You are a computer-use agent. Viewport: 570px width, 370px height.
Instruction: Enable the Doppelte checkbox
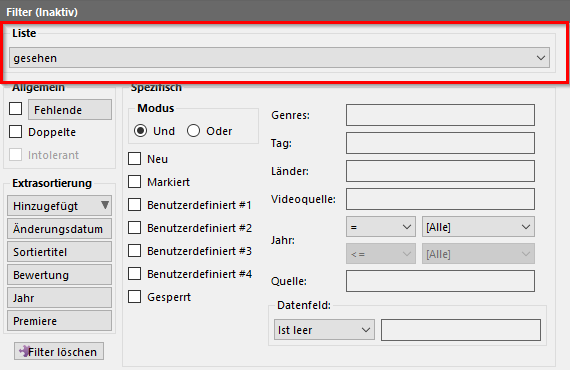click(x=16, y=132)
